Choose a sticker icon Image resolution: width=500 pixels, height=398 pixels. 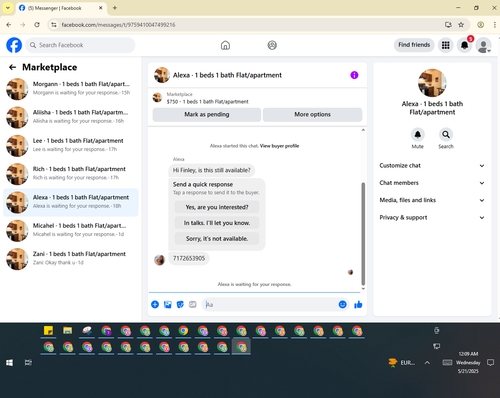point(180,304)
